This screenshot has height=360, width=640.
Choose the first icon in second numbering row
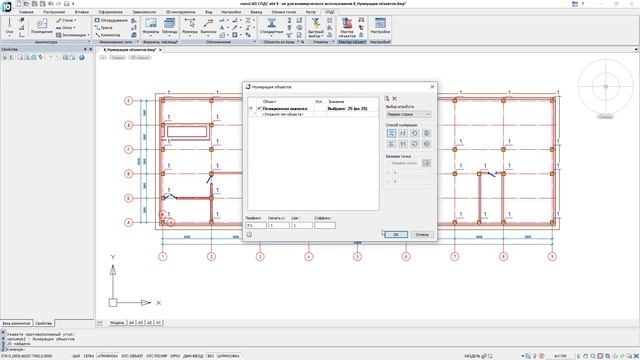[x=391, y=144]
